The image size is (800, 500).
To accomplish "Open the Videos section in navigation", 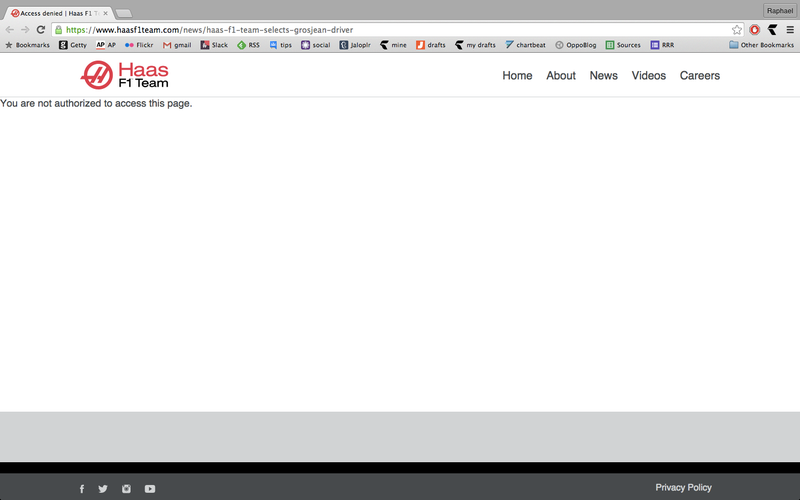I will (648, 76).
